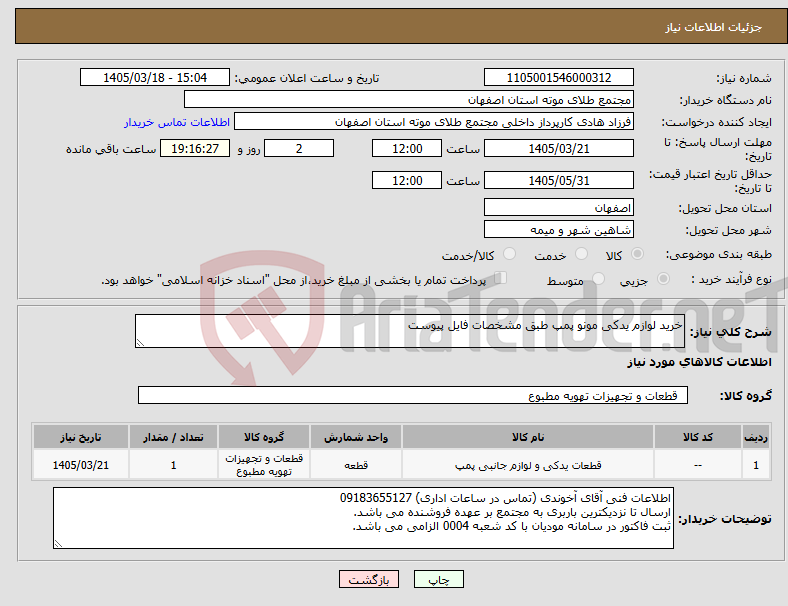Screen dimensions: 788x606
Task: Select the کالا radio button
Action: click(637, 254)
